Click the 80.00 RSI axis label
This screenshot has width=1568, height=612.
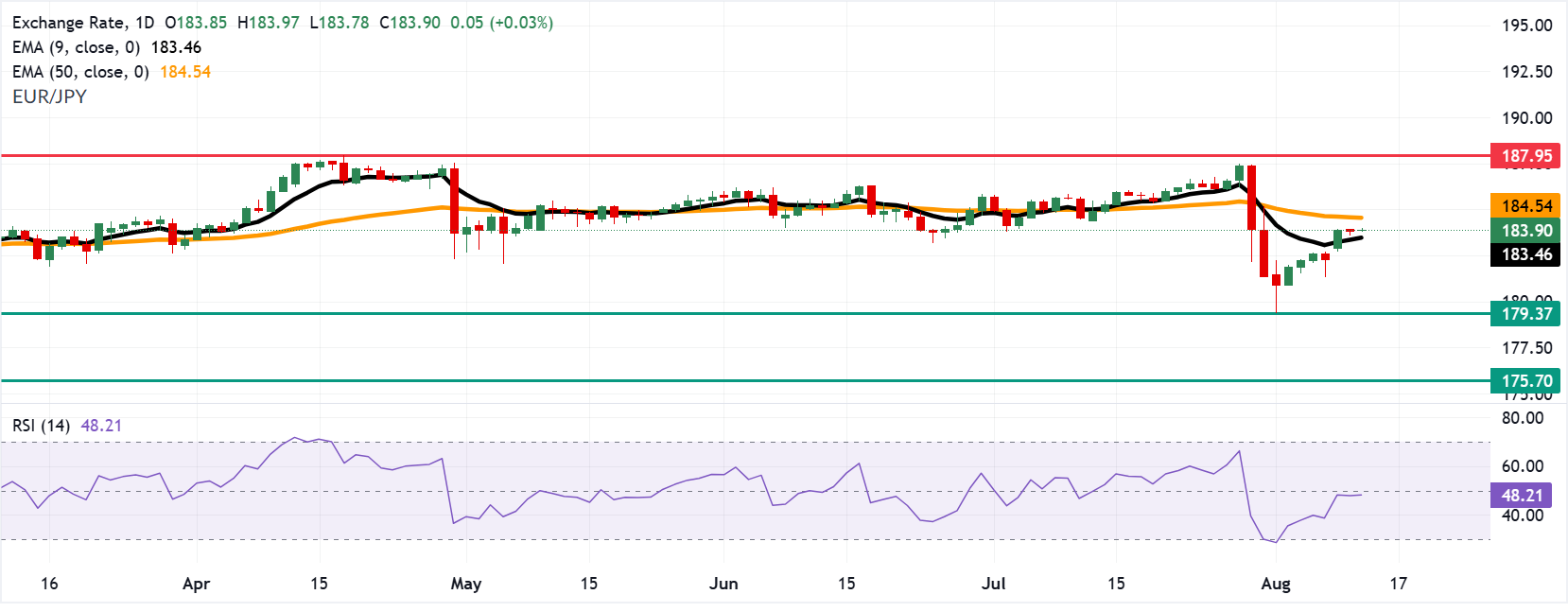1523,418
